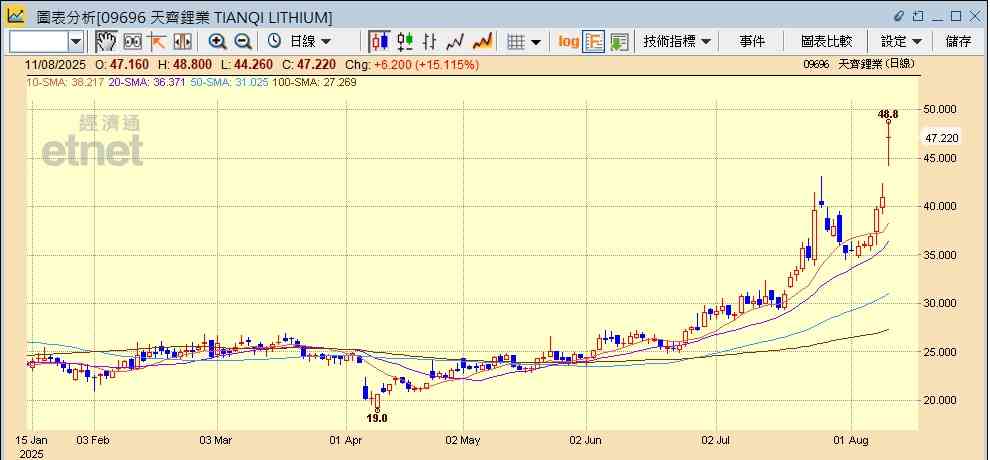Viewport: 990px width, 460px height.
Task: Click the stock code input field
Action: click(x=39, y=42)
